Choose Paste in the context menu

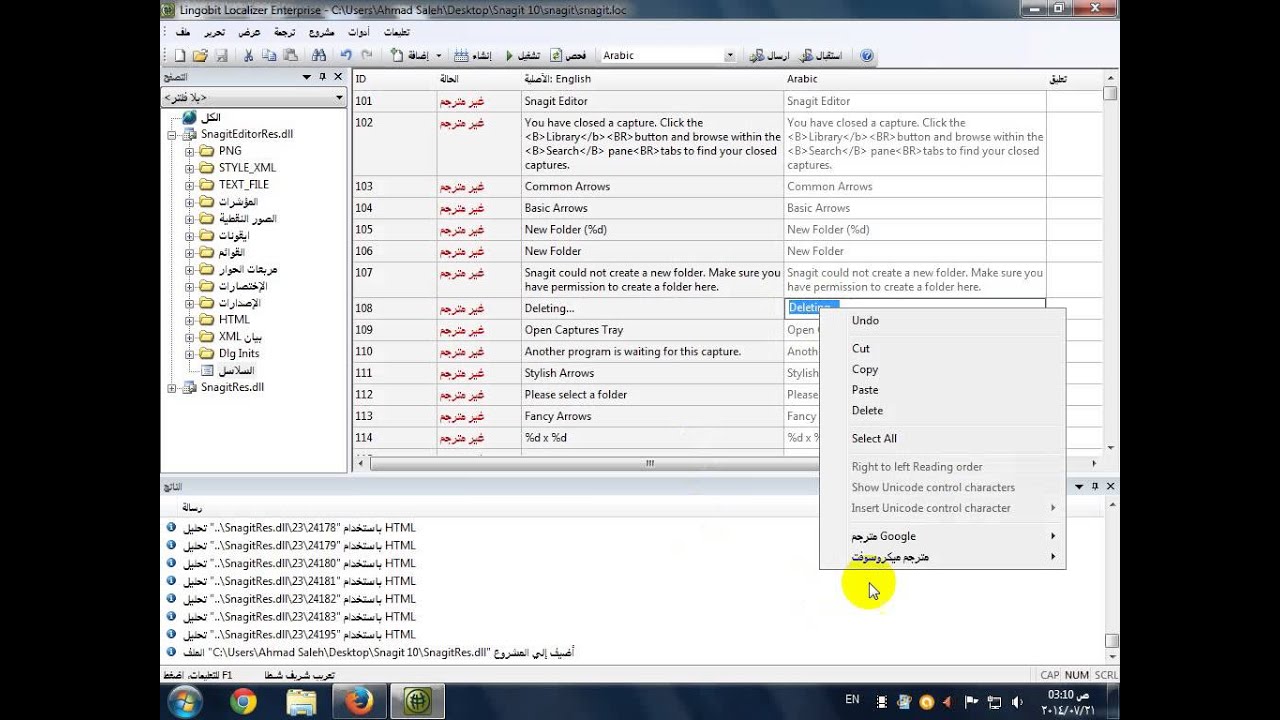(942, 390)
